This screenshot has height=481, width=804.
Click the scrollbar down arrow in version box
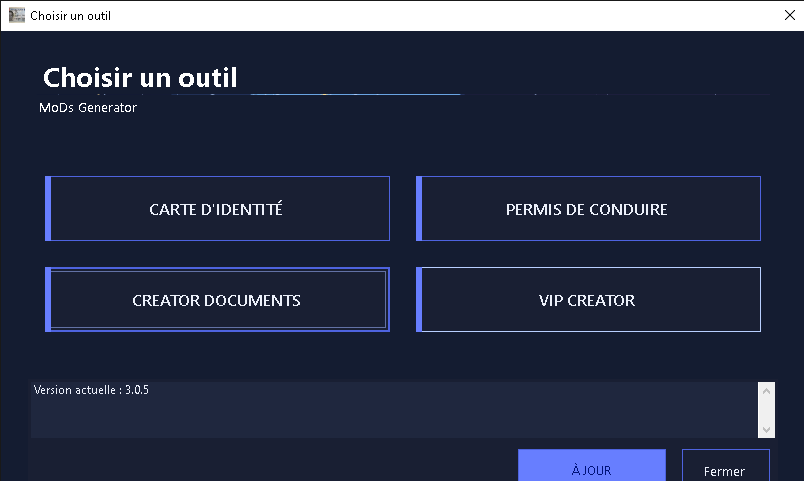(766, 429)
